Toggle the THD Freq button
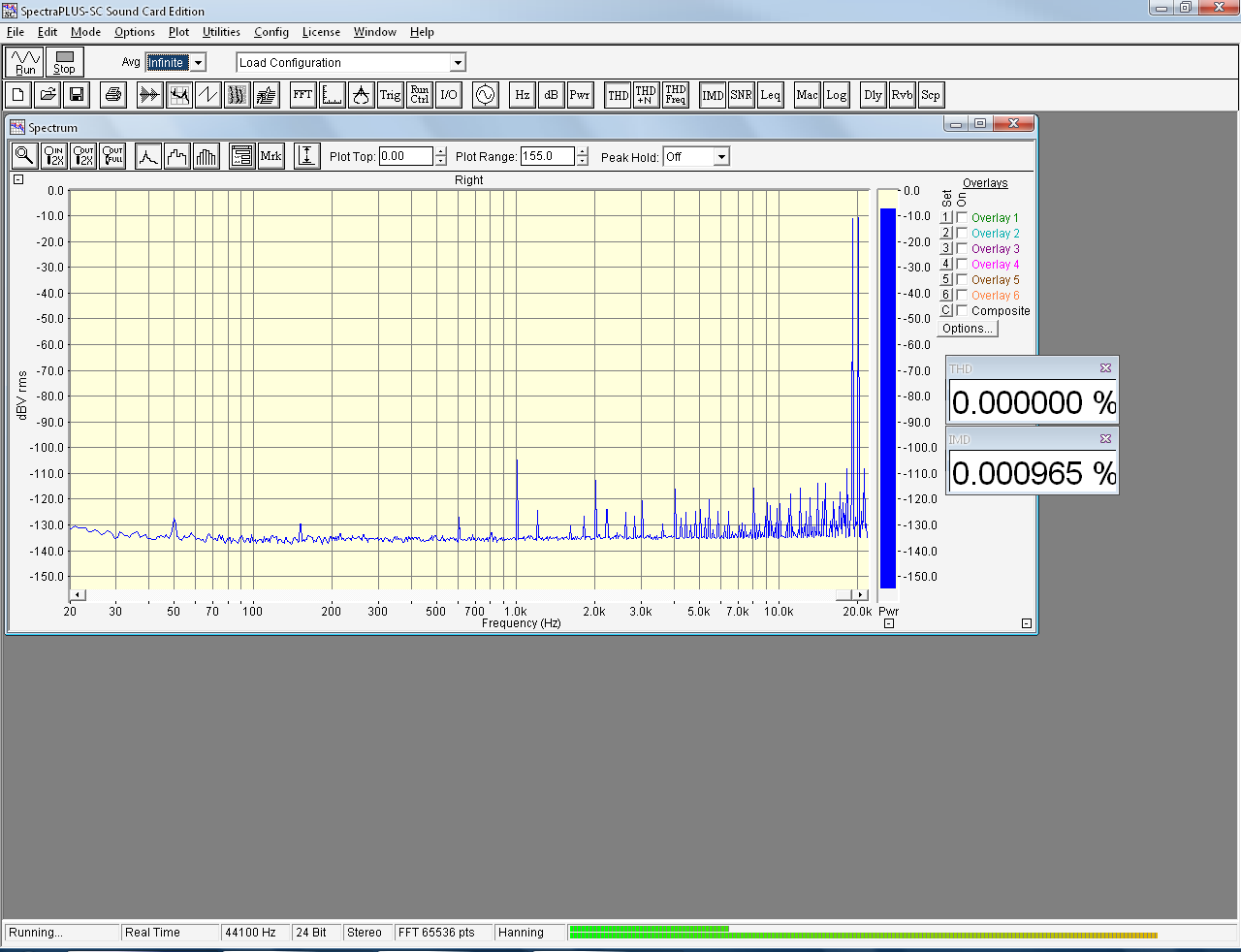The width and height of the screenshot is (1241, 952). pyautogui.click(x=676, y=95)
